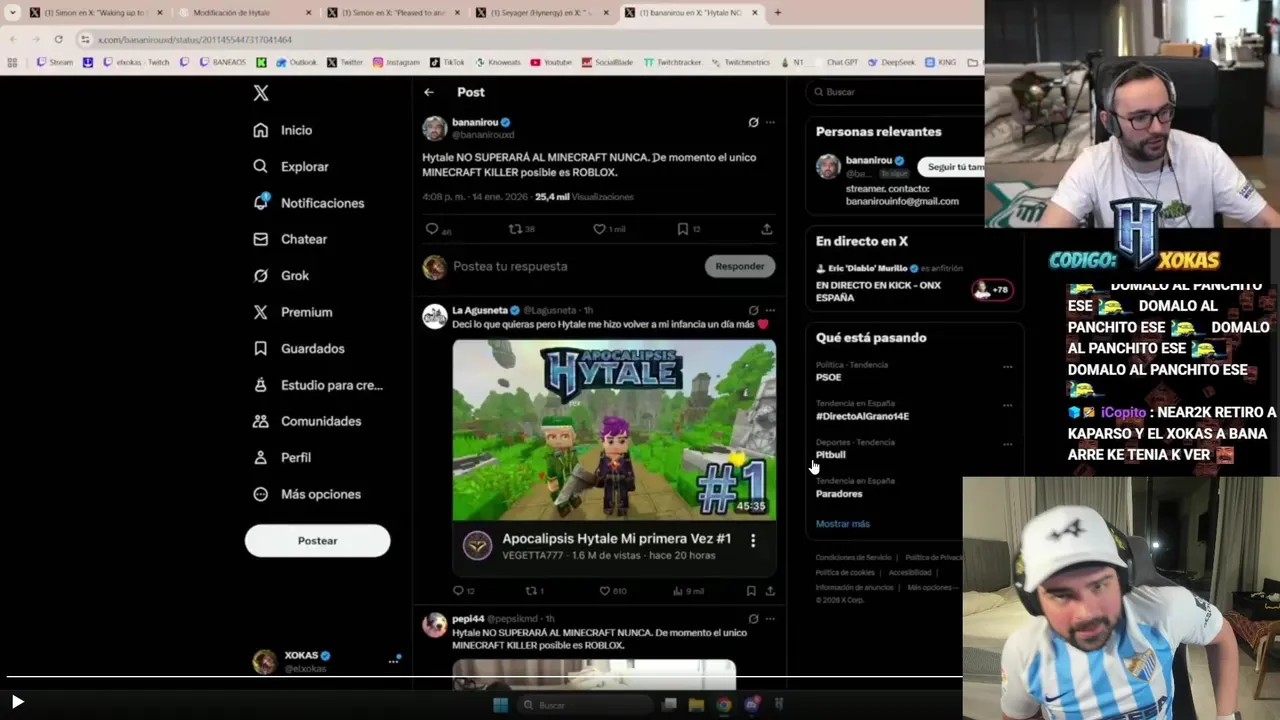Share bananirou's post

pos(766,229)
